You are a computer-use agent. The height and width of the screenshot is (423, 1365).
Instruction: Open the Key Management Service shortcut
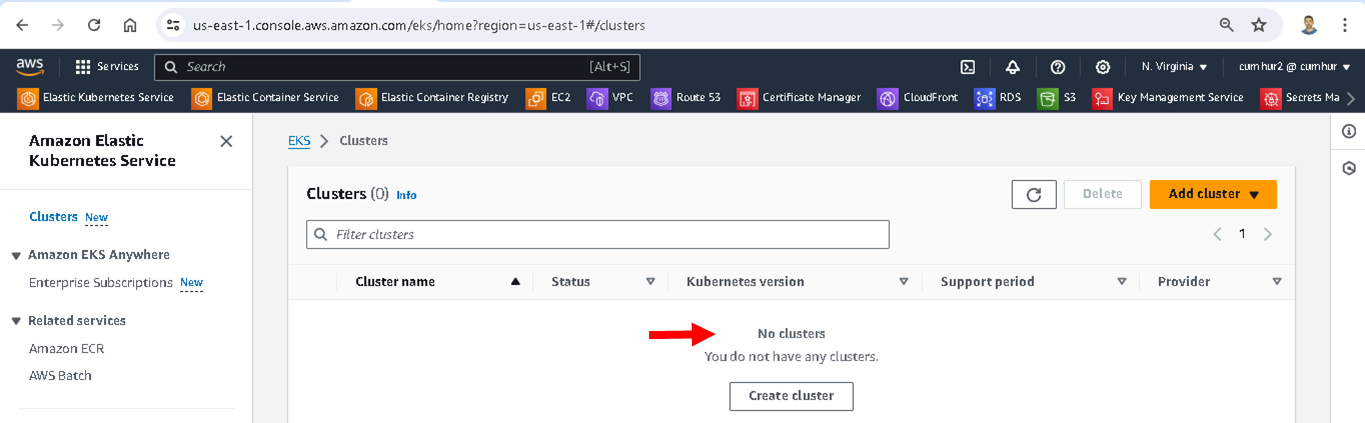coord(1168,98)
